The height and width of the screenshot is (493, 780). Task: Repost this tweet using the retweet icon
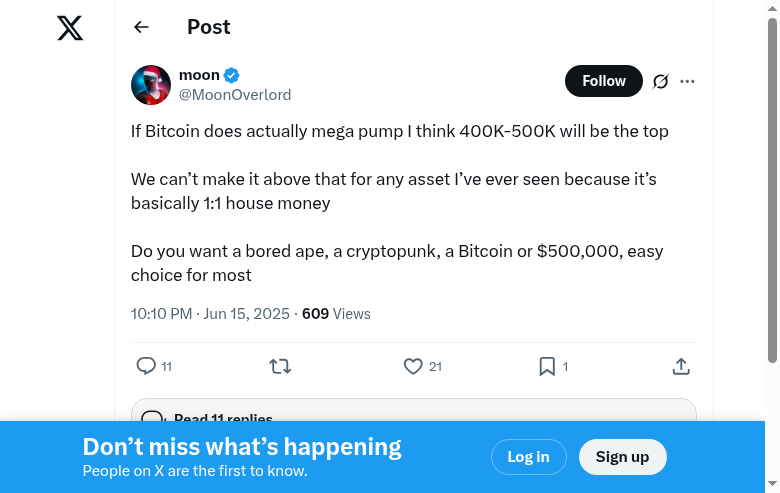click(x=280, y=366)
